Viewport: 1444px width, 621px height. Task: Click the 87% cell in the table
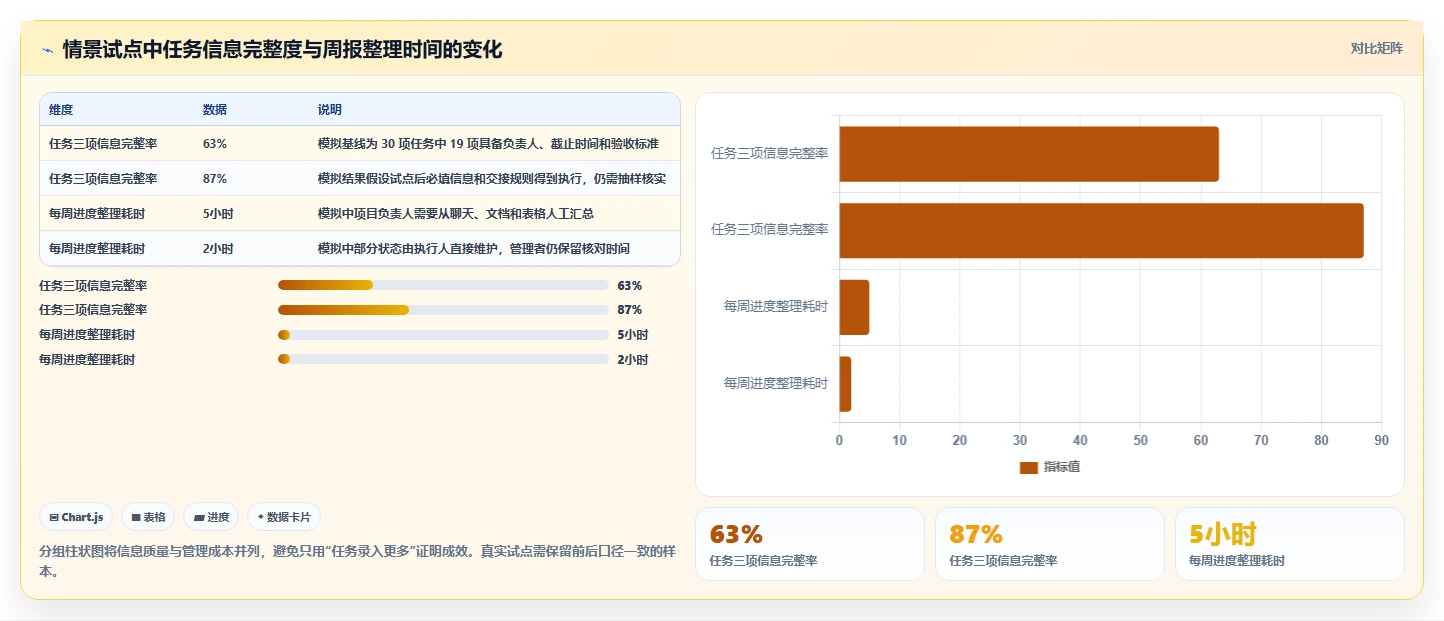(215, 179)
